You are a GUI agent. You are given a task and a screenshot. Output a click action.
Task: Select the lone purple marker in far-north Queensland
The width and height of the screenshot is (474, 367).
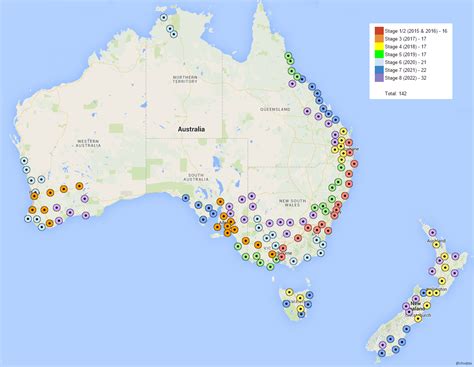pos(292,84)
